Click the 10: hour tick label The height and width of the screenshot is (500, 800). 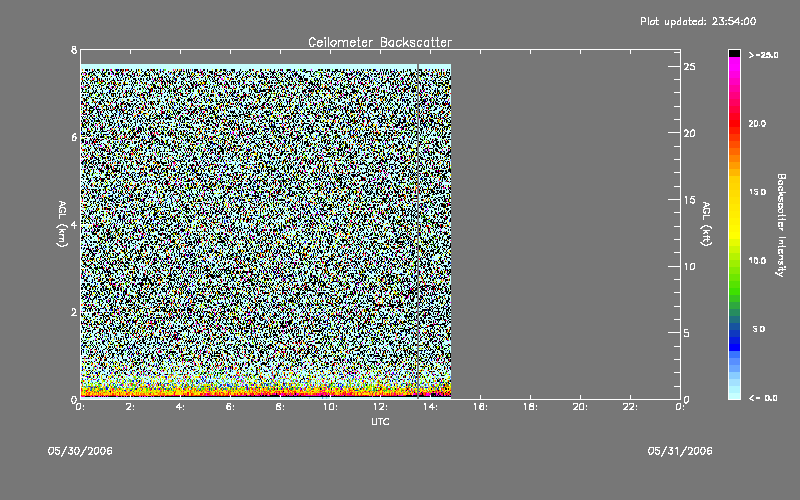coord(330,407)
